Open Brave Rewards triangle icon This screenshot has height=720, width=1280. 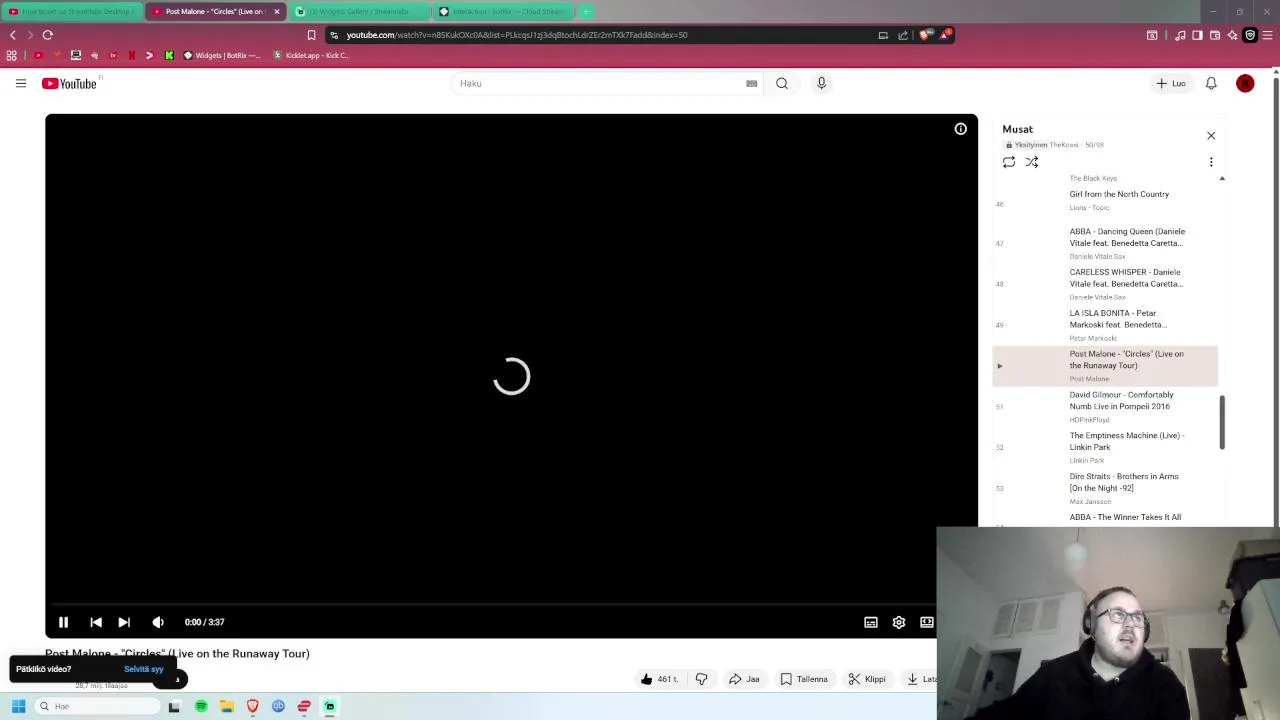[x=944, y=35]
